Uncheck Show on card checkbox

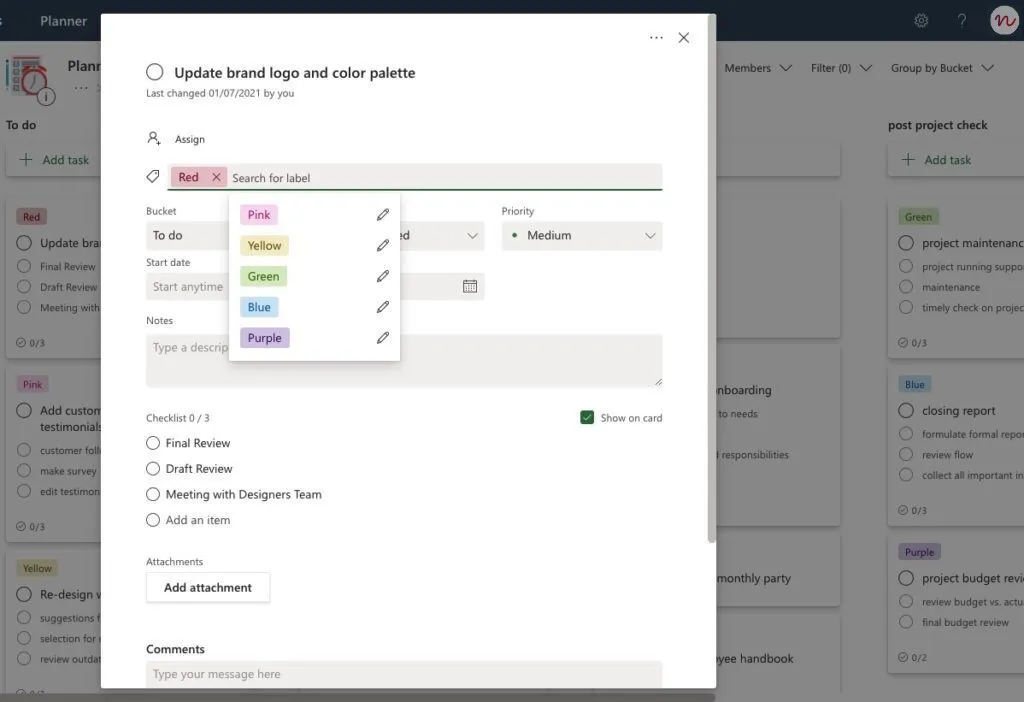(x=587, y=418)
